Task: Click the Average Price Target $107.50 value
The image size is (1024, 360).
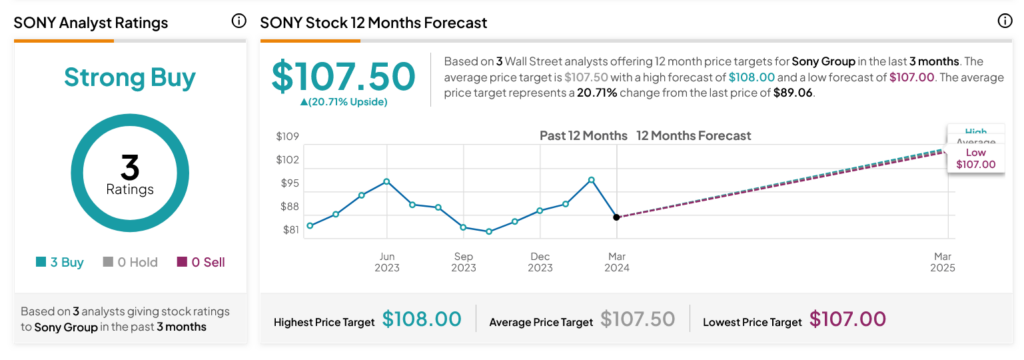Action: (637, 320)
